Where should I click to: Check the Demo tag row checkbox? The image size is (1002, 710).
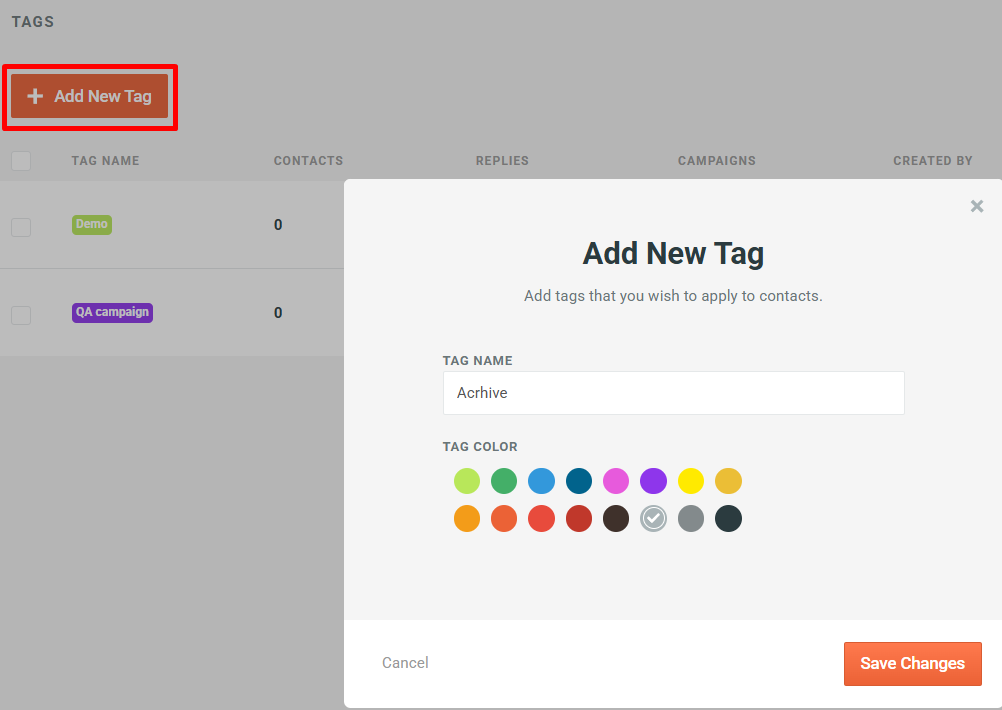click(21, 225)
